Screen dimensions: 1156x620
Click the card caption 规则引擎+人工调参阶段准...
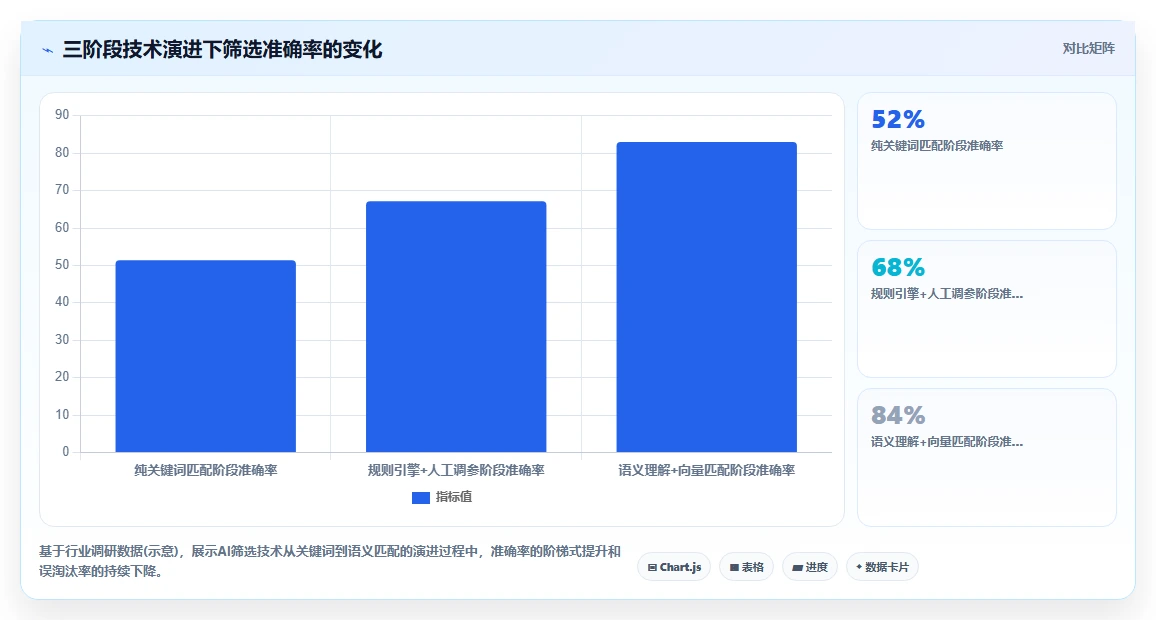click(947, 294)
